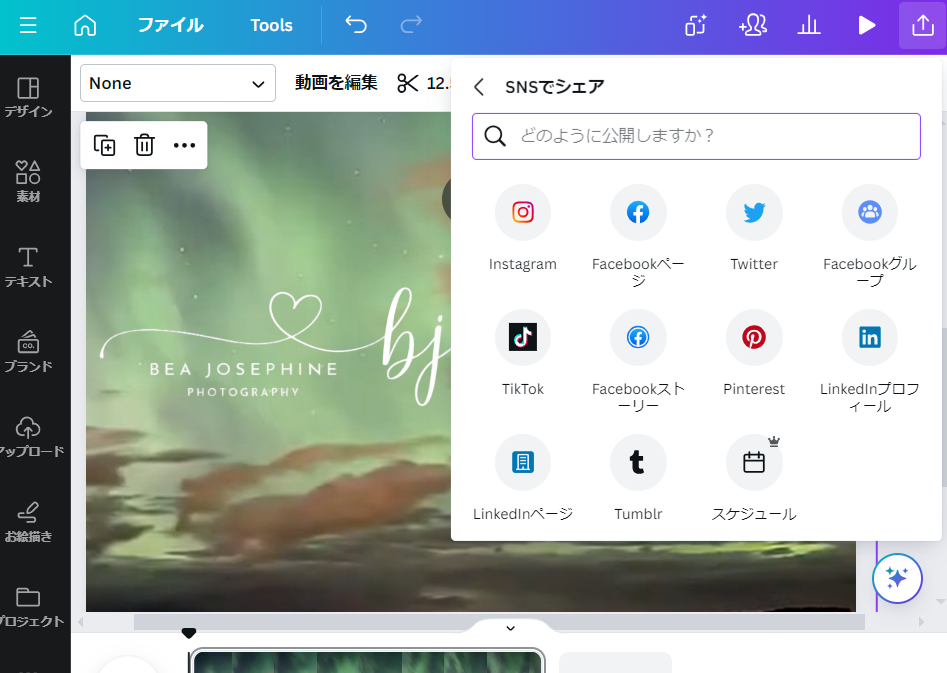Screen dimensions: 947x673
Task: Add collaborators with the people-plus icon
Action: [x=753, y=25]
